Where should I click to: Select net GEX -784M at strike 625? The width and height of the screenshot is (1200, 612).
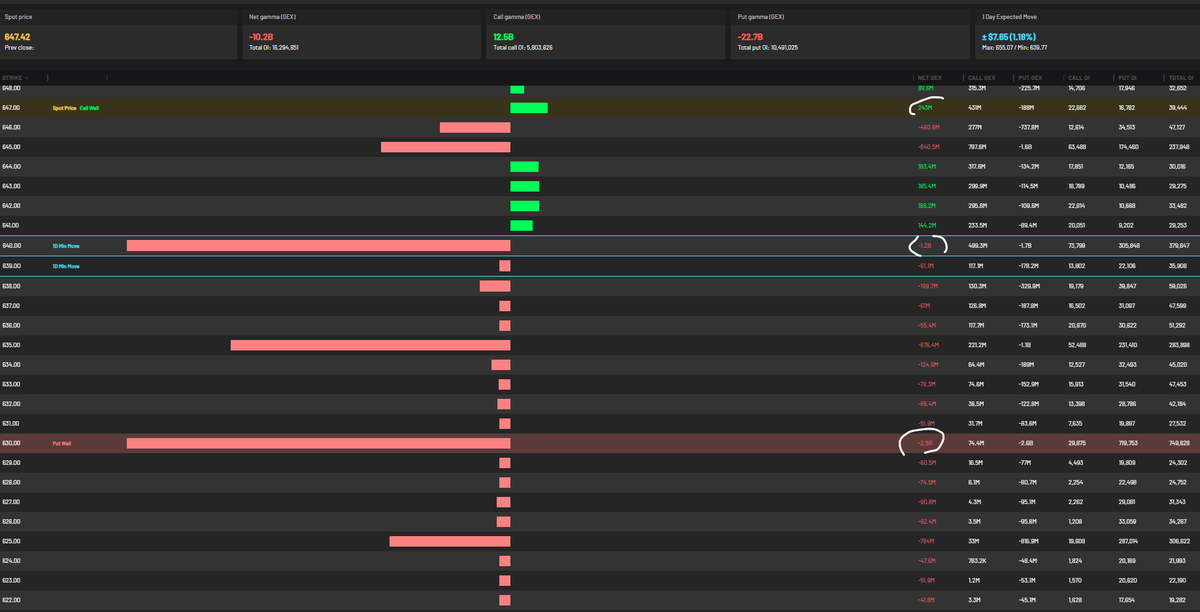click(x=925, y=542)
